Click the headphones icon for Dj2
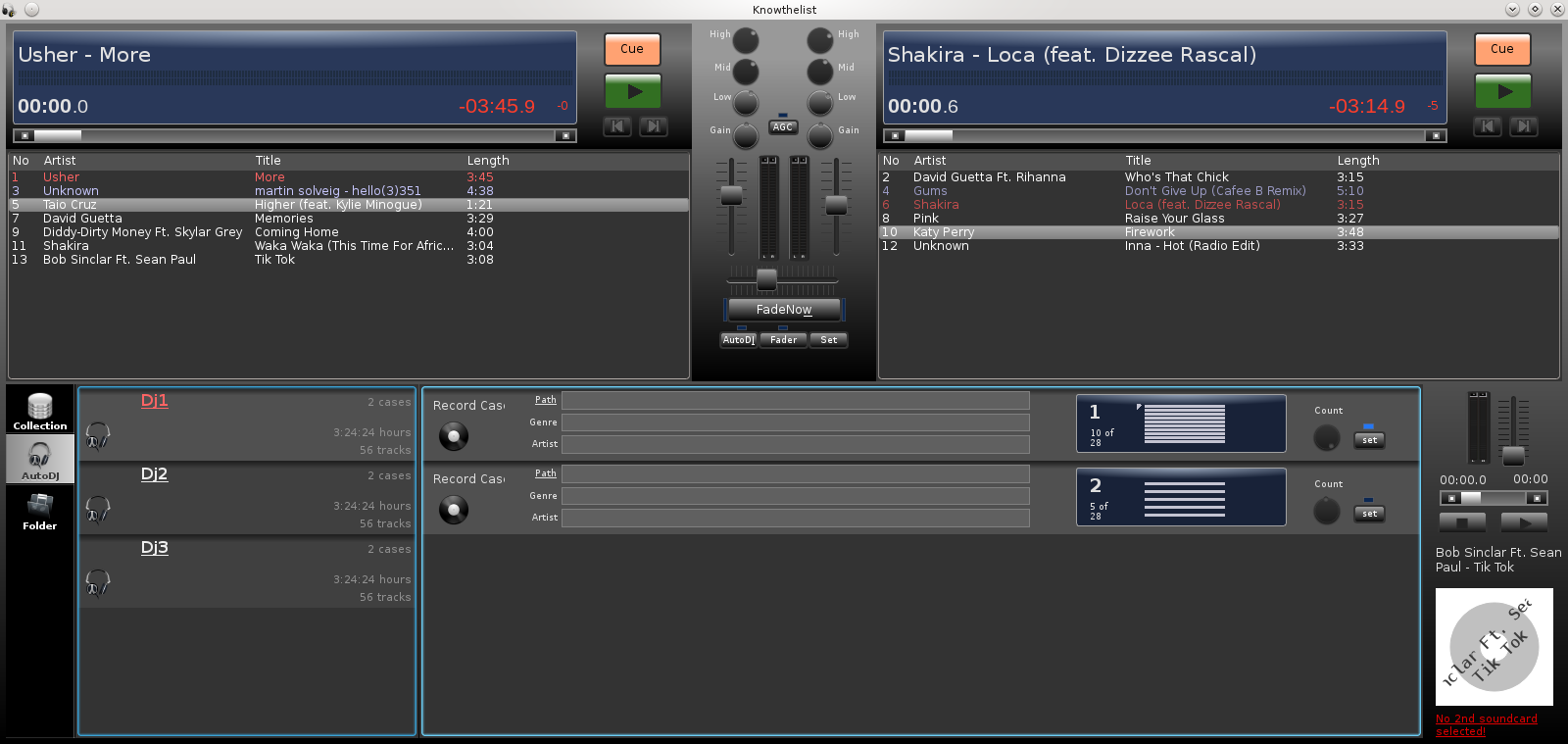 pos(97,509)
